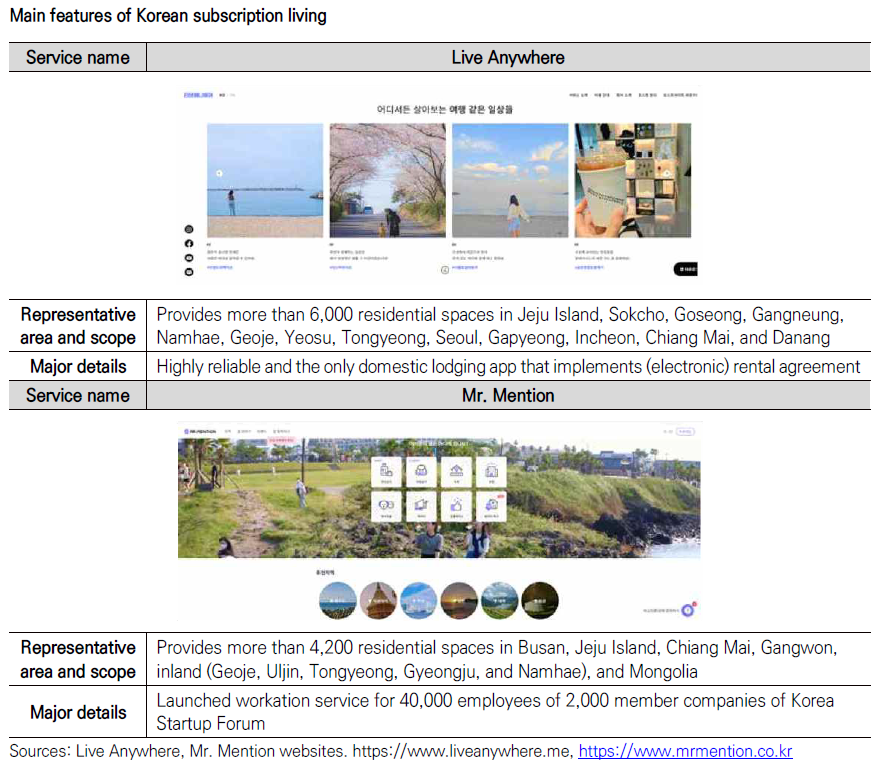Click the 'Highly reliable and the only domestic lodging app' text
The image size is (879, 767).
336,366
